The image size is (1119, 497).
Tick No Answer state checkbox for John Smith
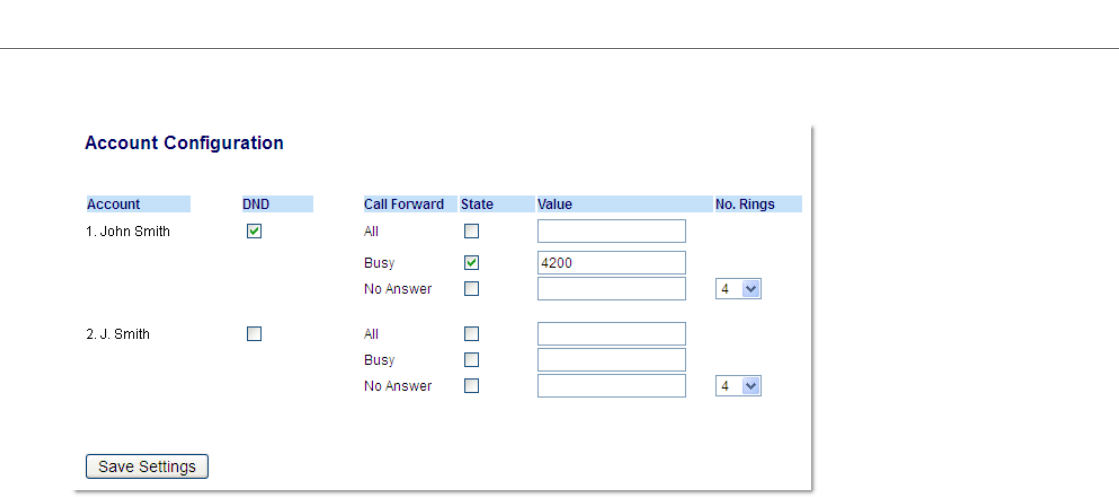click(x=472, y=289)
